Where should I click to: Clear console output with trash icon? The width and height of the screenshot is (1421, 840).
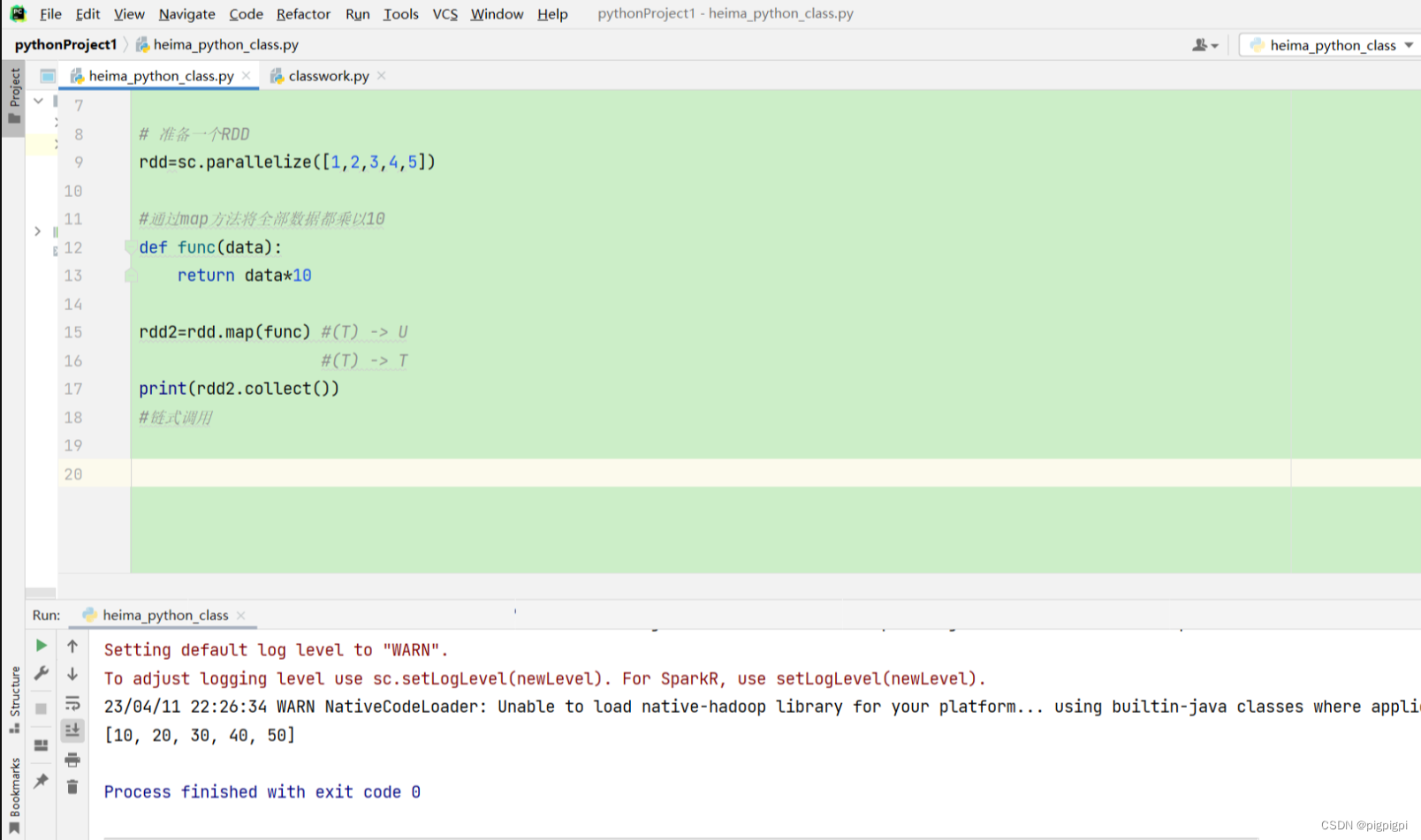[x=72, y=786]
